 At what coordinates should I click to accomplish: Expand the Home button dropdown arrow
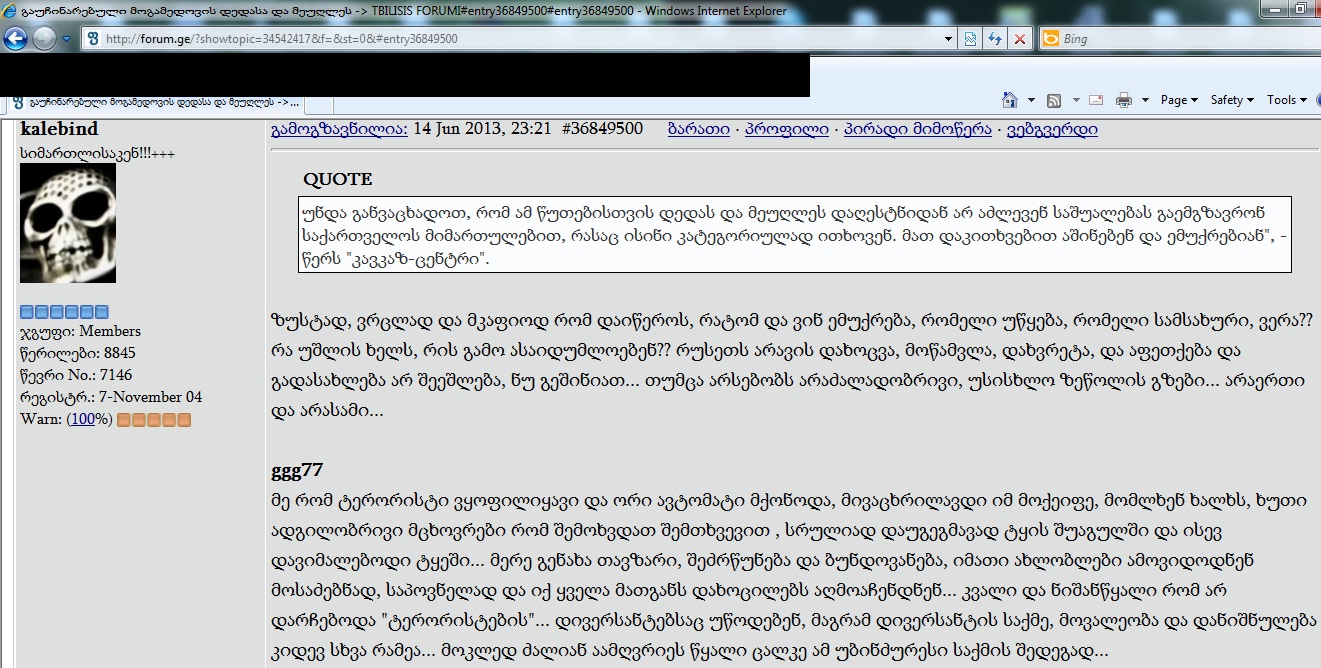coord(1031,100)
